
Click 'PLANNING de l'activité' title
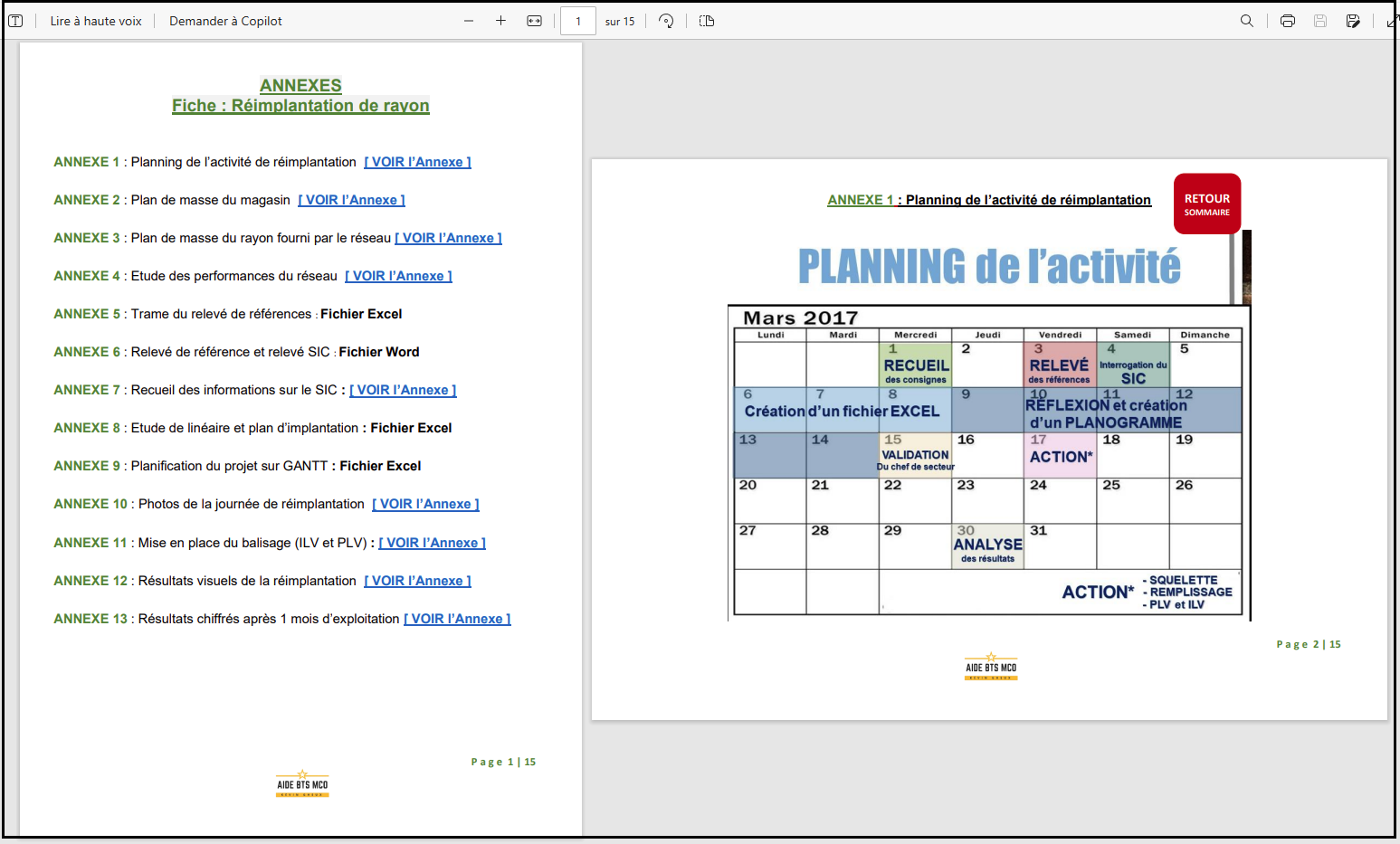pyautogui.click(x=989, y=266)
